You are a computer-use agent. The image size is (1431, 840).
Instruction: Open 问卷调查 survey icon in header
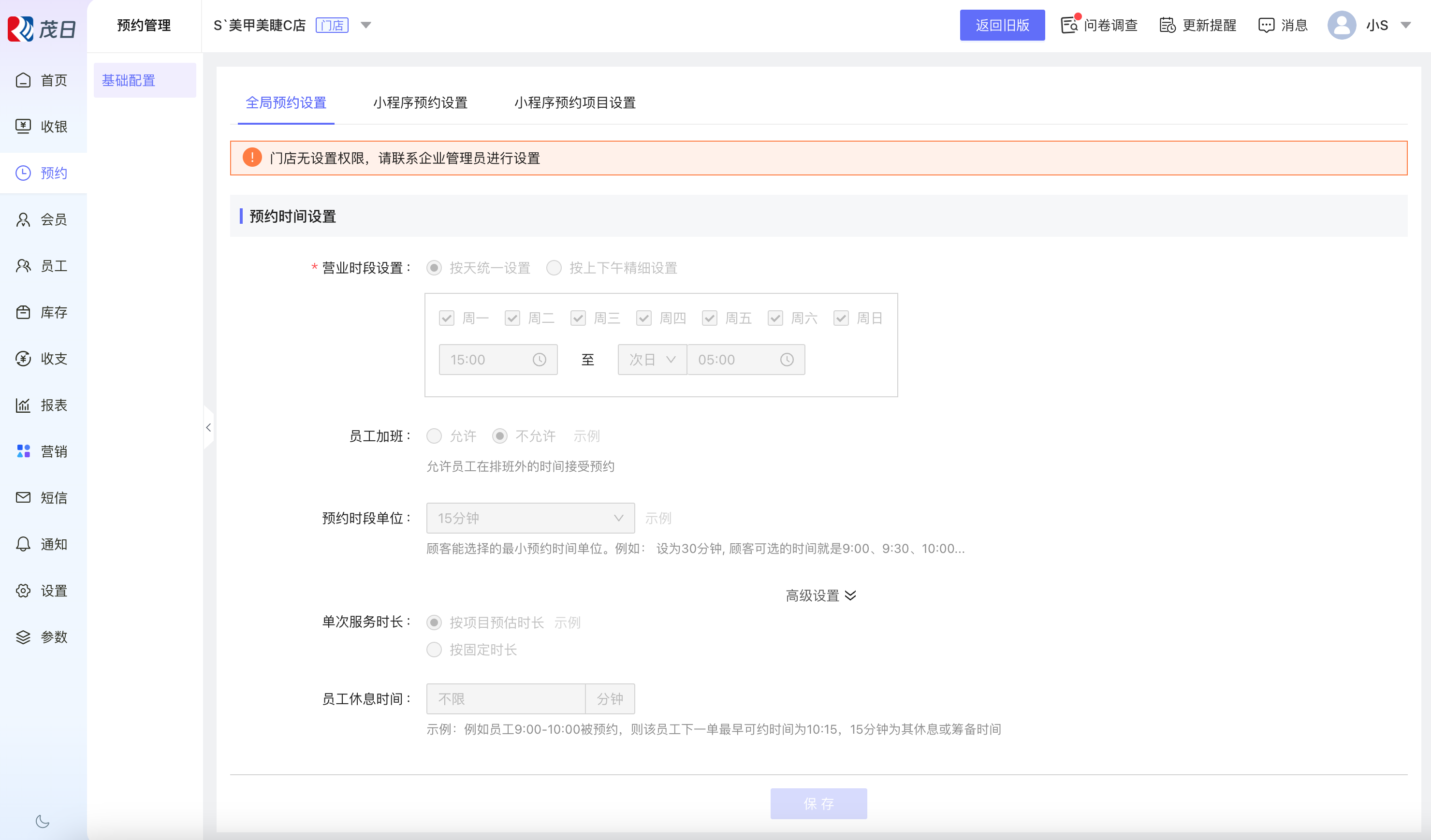1069,26
